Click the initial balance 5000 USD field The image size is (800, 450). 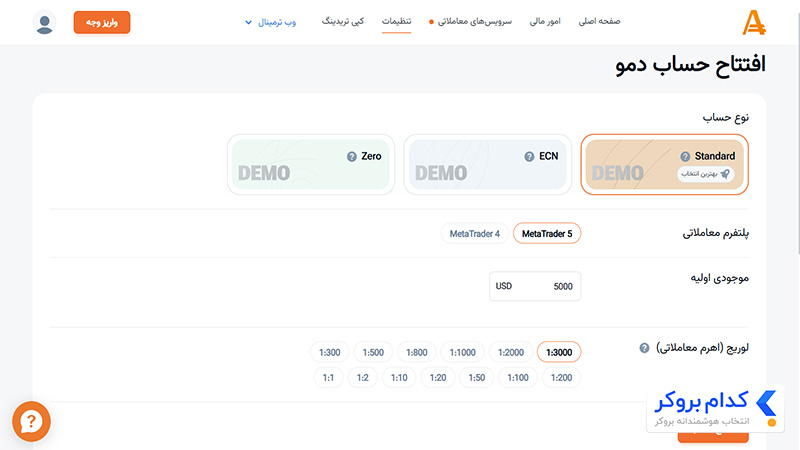pyautogui.click(x=535, y=286)
